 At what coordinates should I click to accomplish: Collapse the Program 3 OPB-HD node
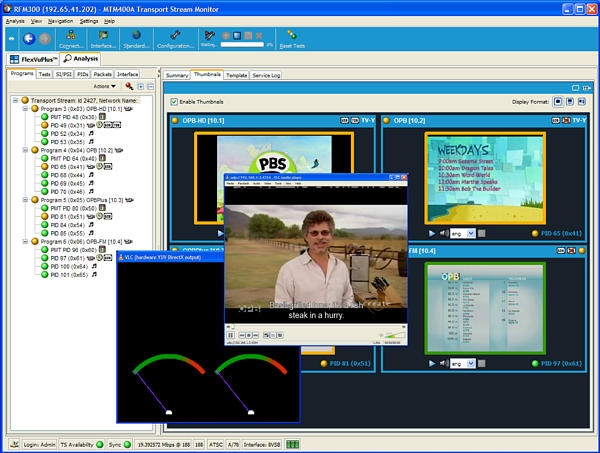[25, 109]
